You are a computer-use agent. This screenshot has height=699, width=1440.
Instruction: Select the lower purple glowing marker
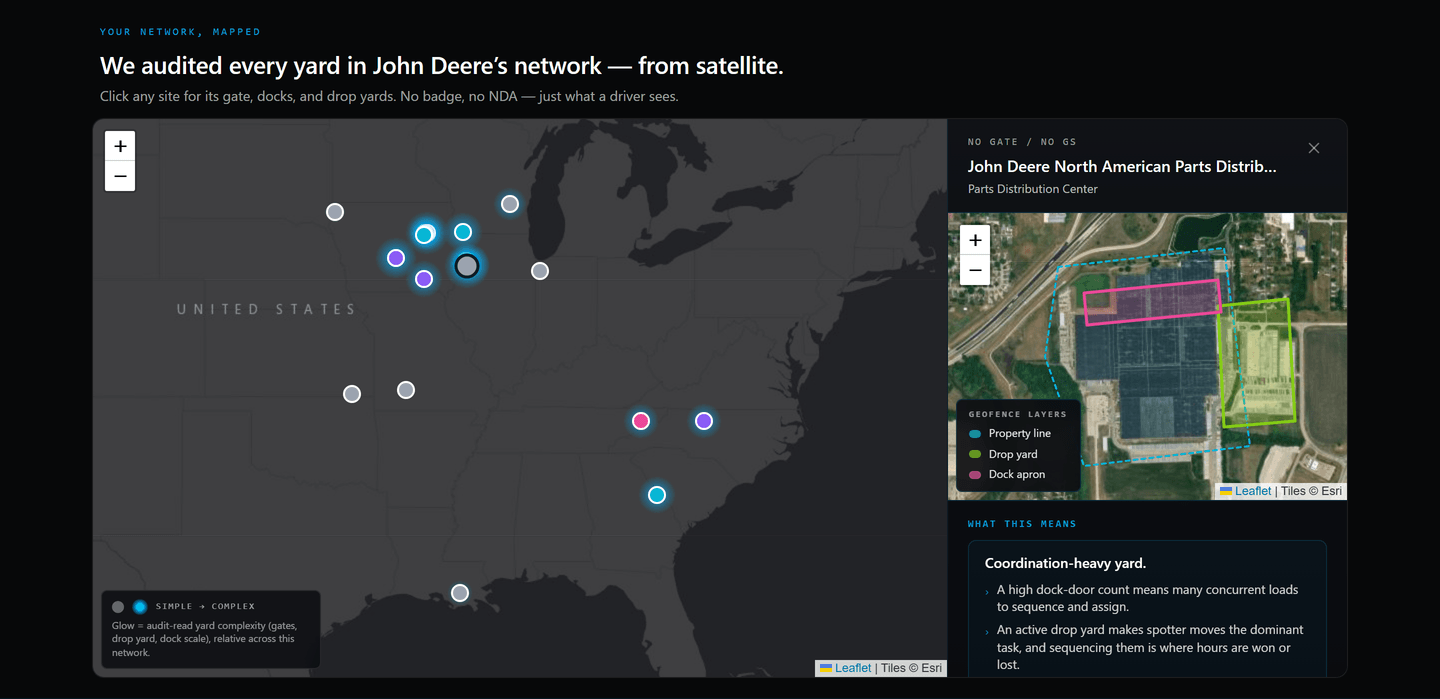[x=424, y=279]
